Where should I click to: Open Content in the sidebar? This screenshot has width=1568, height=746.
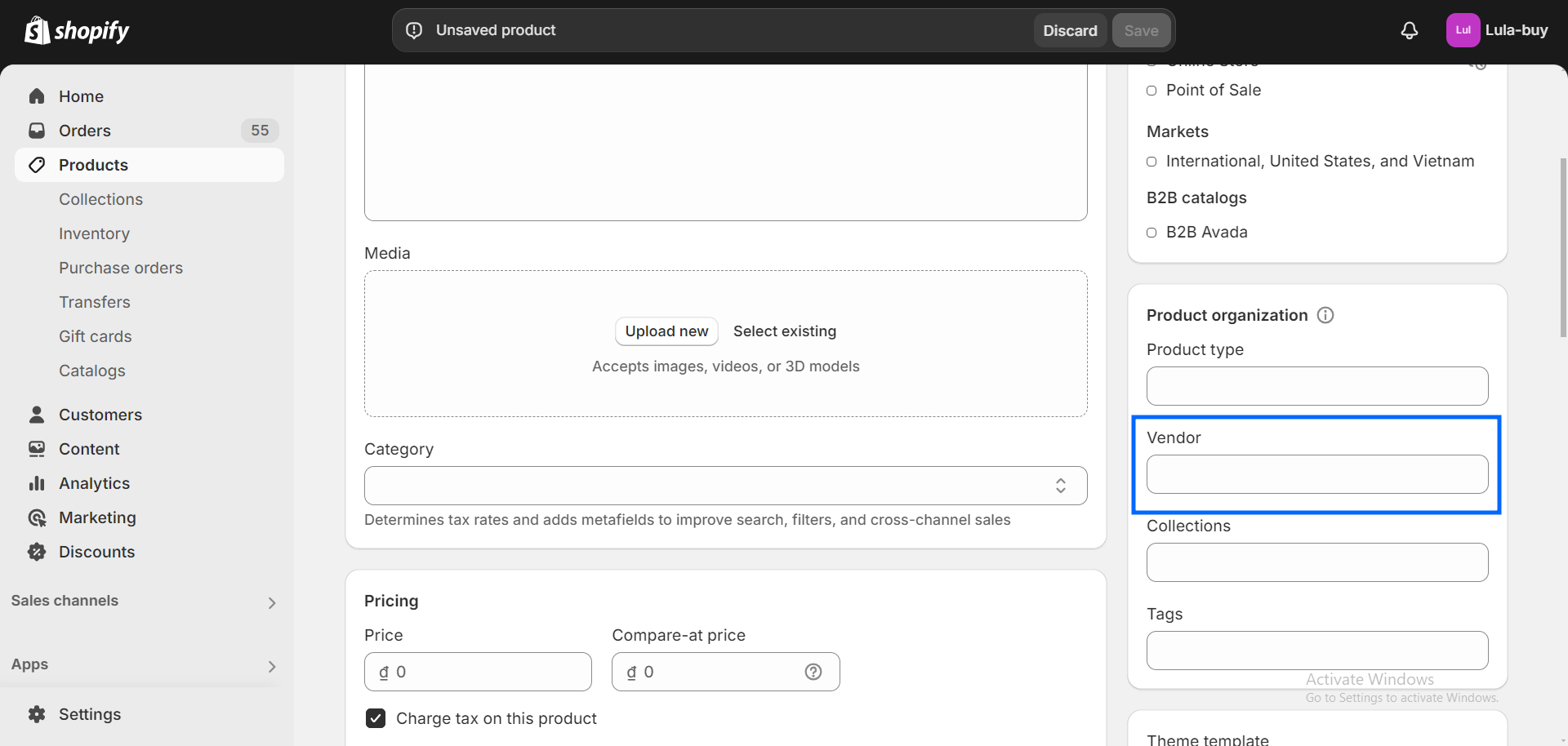(149, 449)
